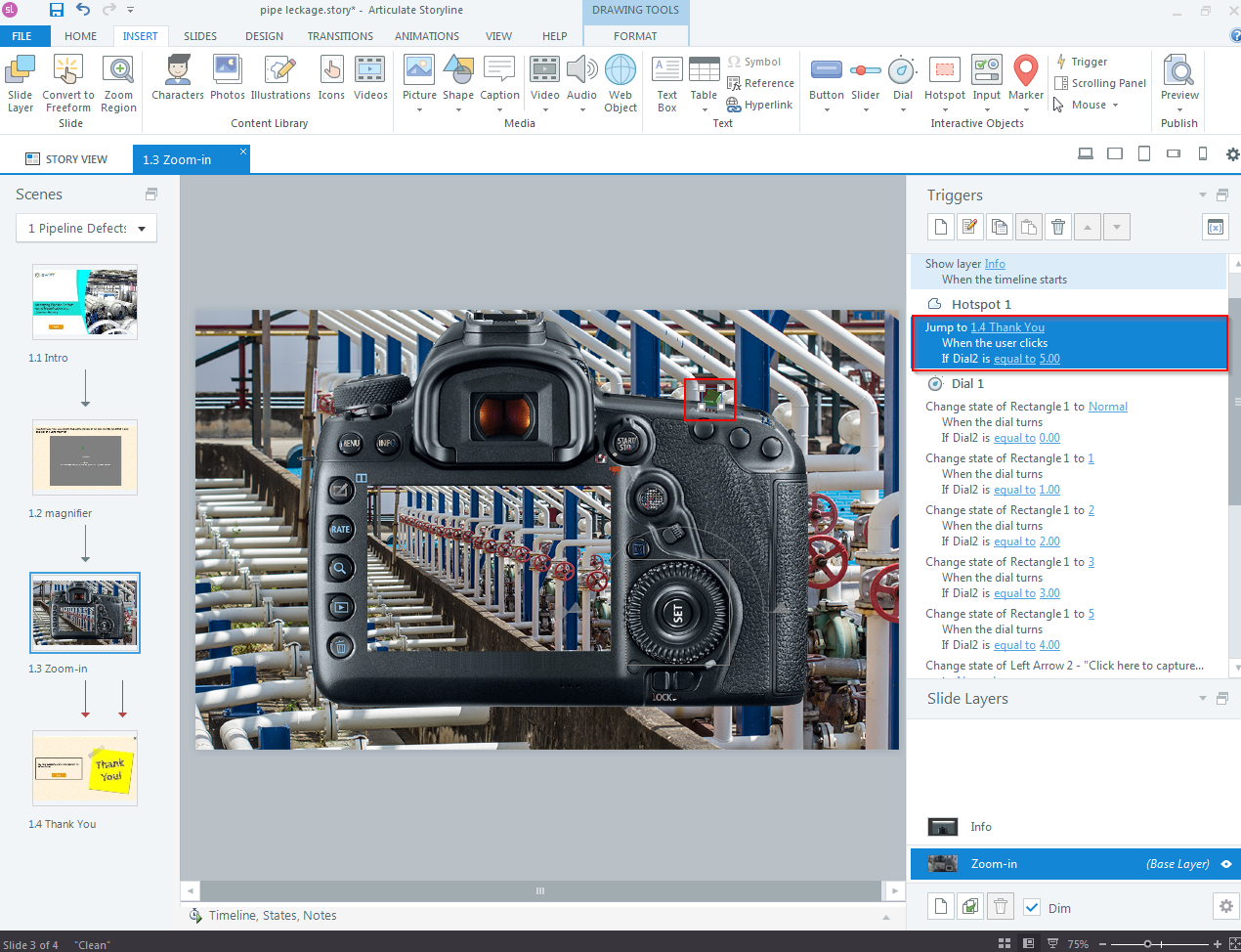Insert a Scrolling Panel

(1100, 83)
